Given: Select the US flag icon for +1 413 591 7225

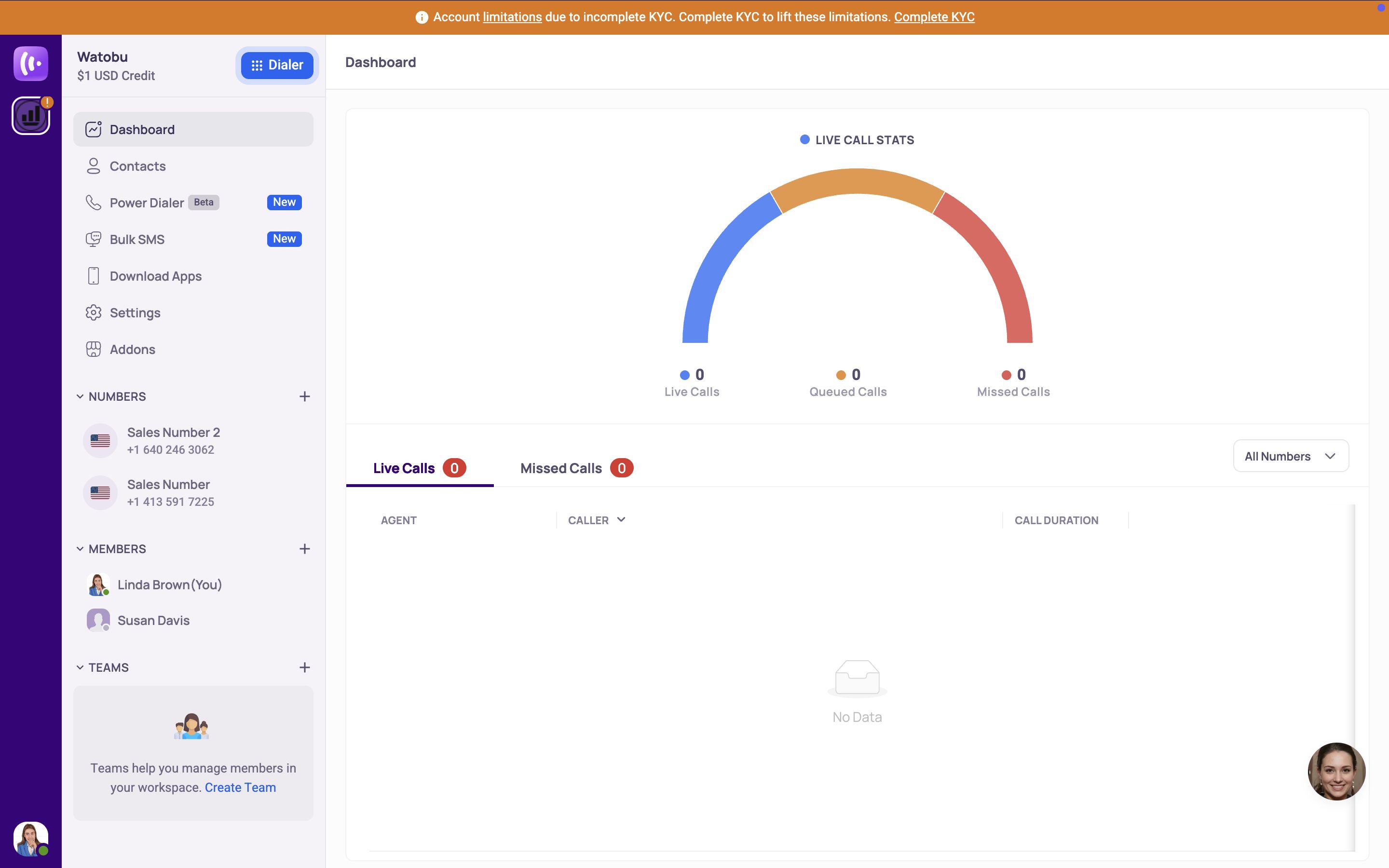Looking at the screenshot, I should tap(100, 492).
